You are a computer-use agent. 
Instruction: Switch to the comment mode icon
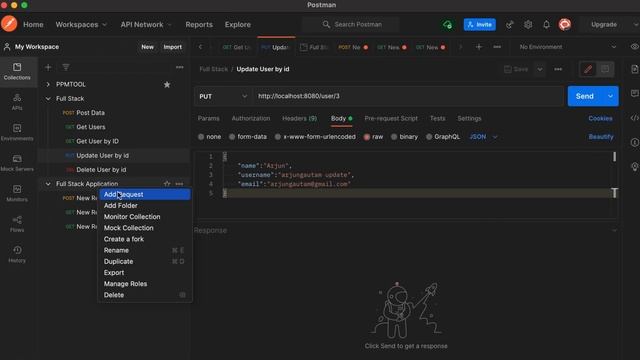pos(605,69)
